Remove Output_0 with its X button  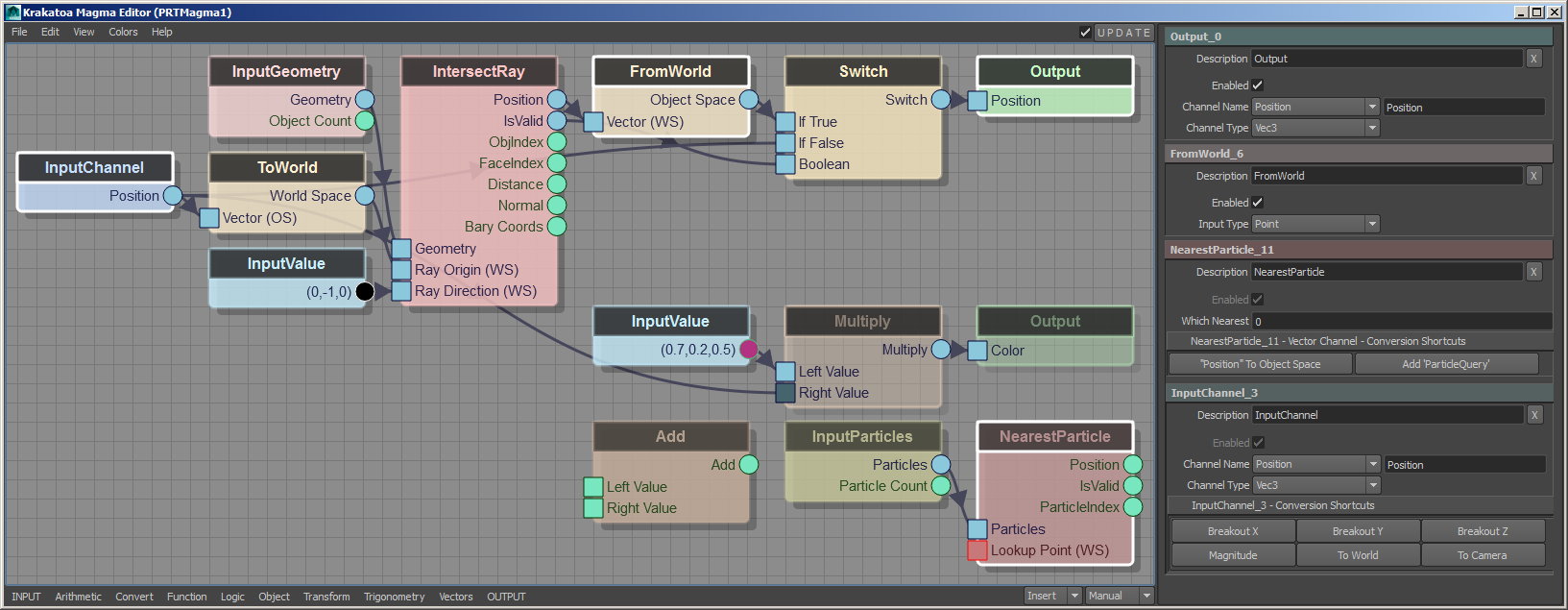coord(1533,59)
